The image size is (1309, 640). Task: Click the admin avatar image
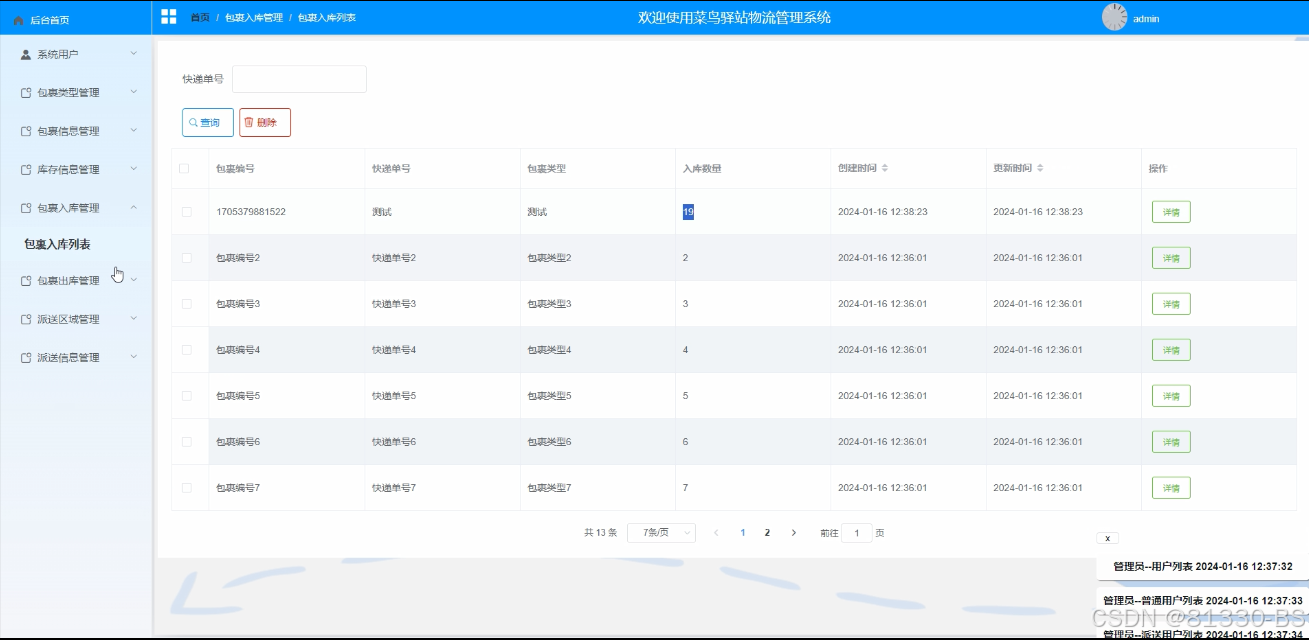(x=1115, y=17)
